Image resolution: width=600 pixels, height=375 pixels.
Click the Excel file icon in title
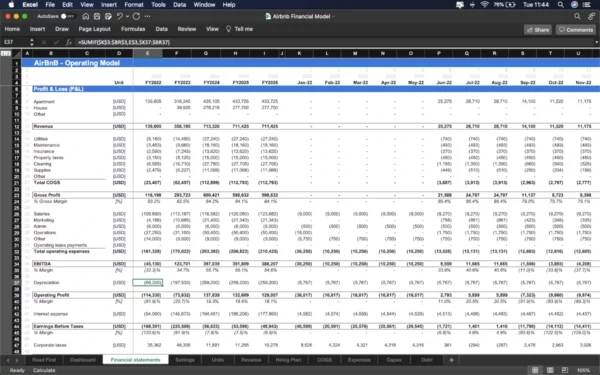click(x=268, y=16)
